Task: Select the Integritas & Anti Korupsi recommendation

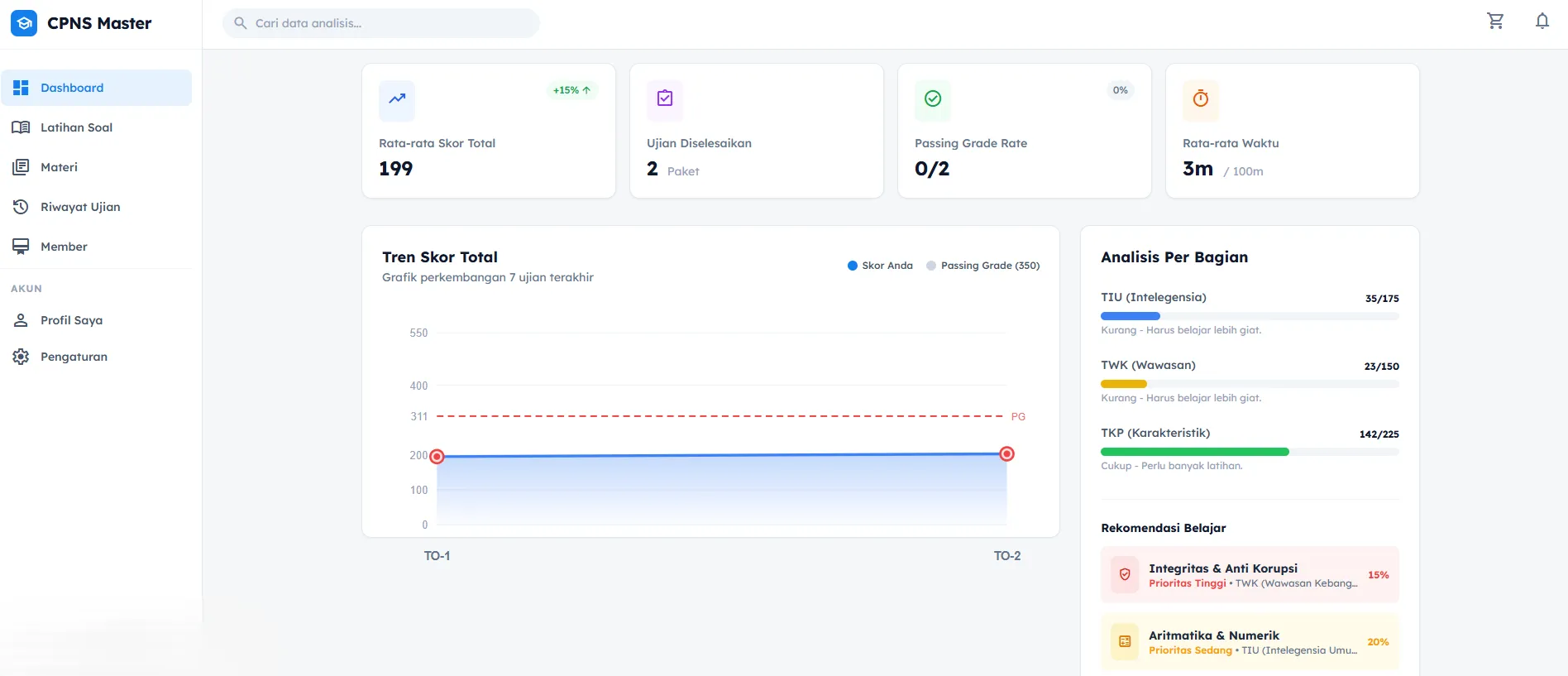Action: coord(1250,574)
